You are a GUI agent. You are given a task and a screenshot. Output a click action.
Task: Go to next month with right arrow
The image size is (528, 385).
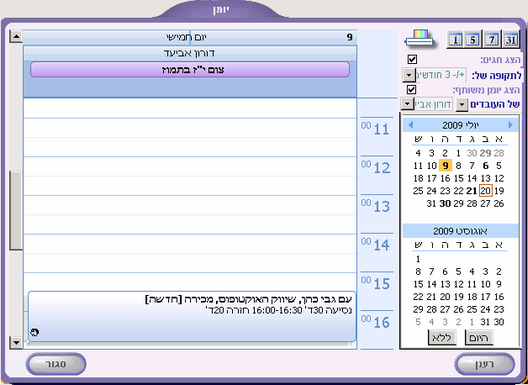pyautogui.click(x=510, y=125)
